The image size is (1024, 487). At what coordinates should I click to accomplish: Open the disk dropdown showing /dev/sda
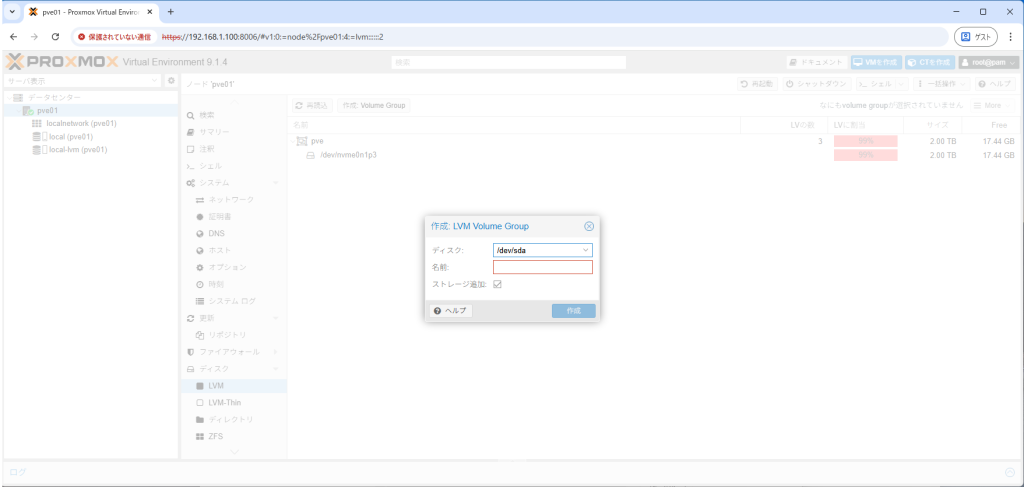(585, 250)
